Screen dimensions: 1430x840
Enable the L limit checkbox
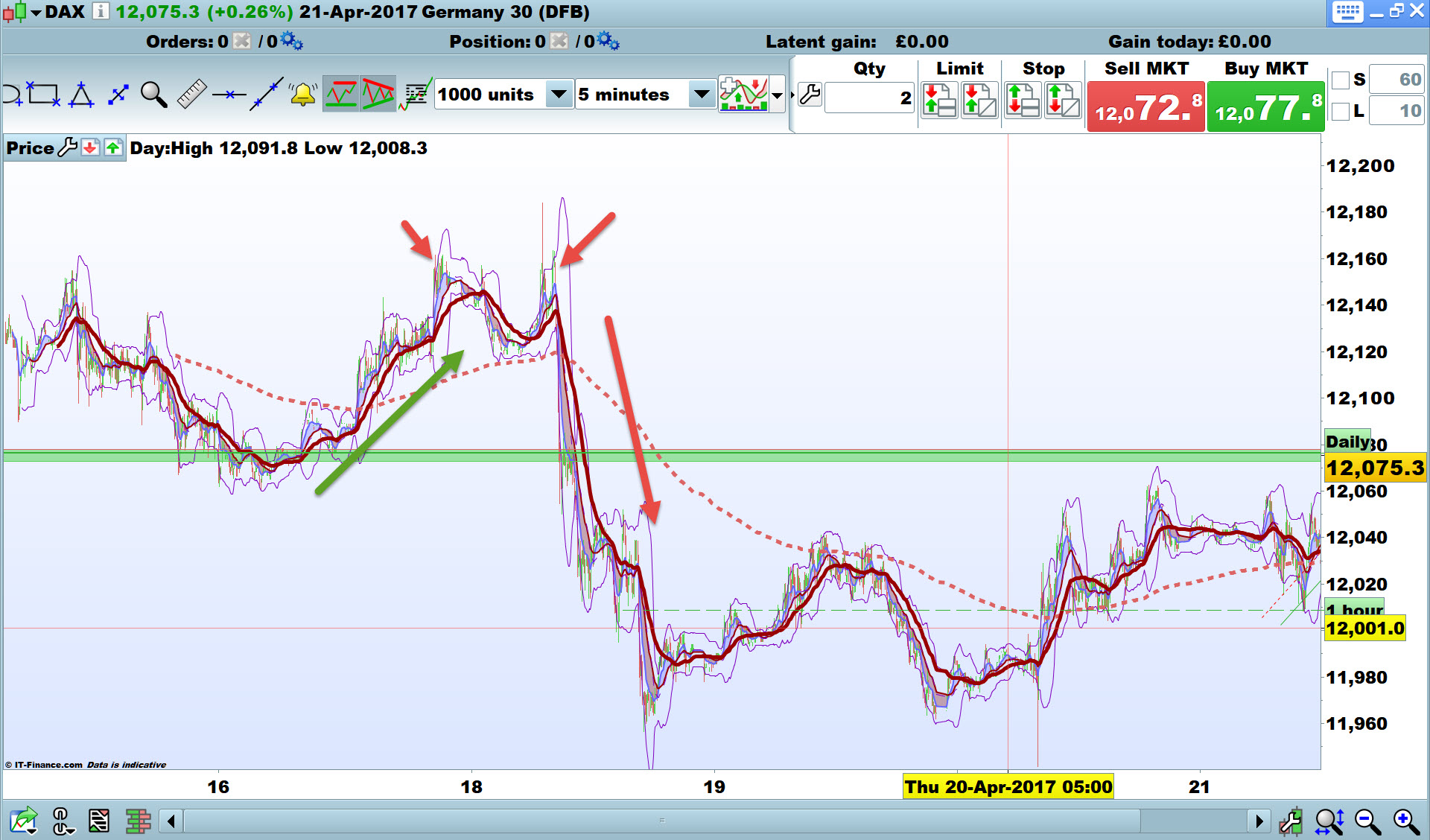1341,111
